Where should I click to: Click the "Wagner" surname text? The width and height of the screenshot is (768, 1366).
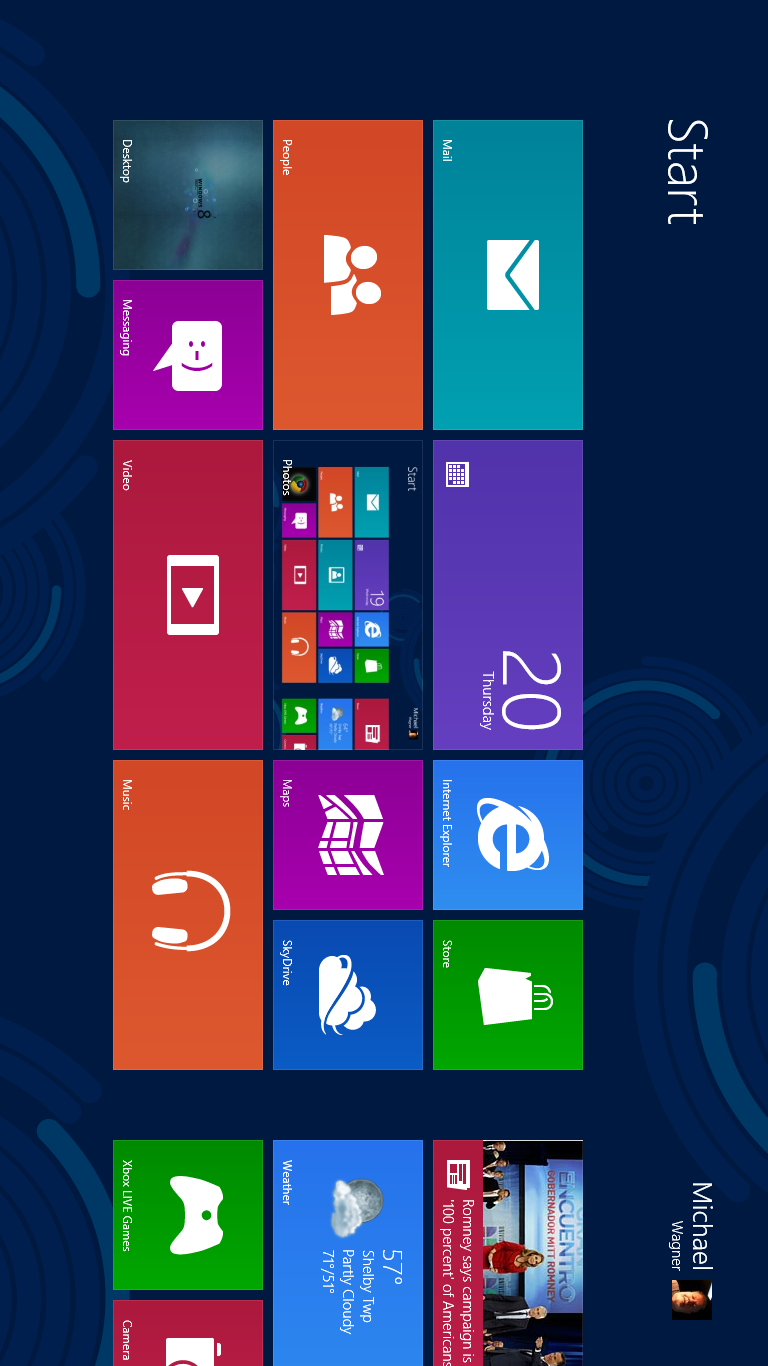tap(677, 1245)
